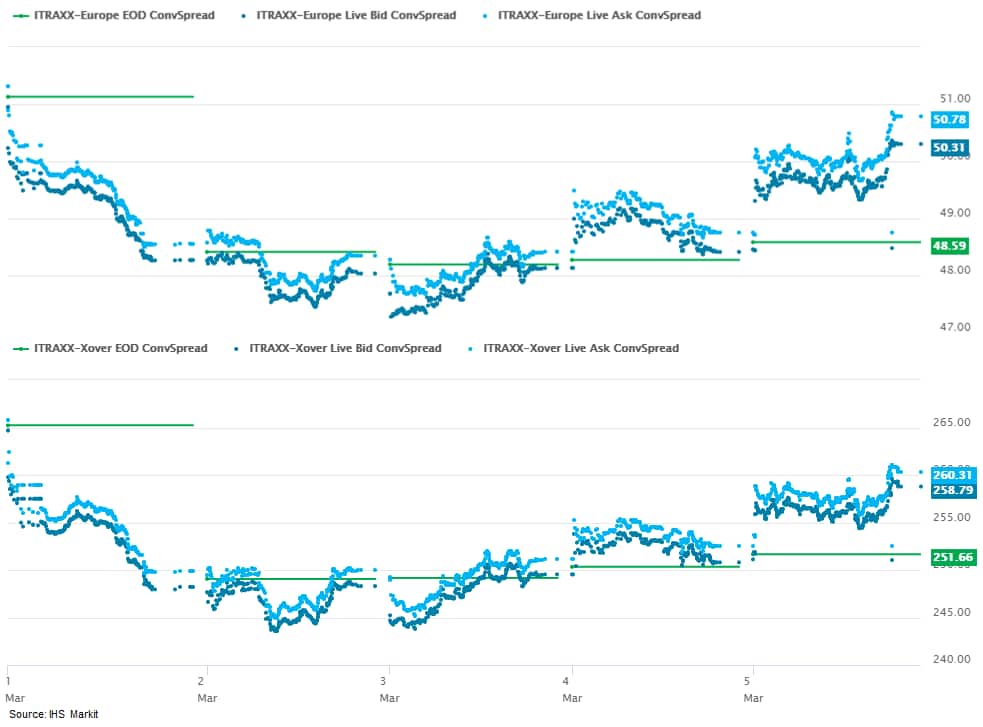Image resolution: width=983 pixels, height=727 pixels.
Task: Select the 260.31 Xover ask value tag
Action: tap(951, 475)
